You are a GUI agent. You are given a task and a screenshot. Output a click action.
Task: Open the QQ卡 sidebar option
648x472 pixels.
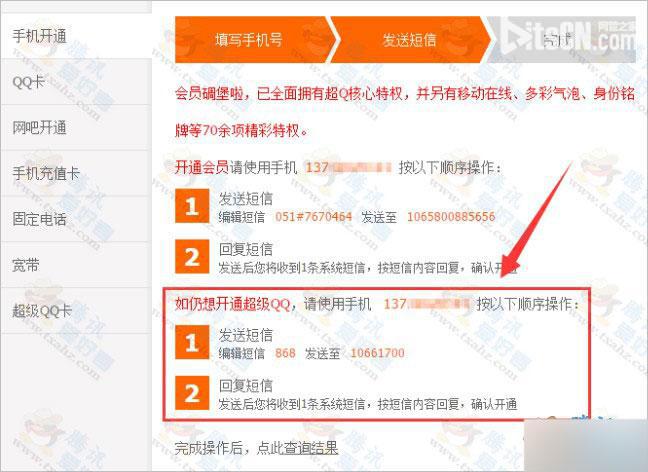pos(76,82)
